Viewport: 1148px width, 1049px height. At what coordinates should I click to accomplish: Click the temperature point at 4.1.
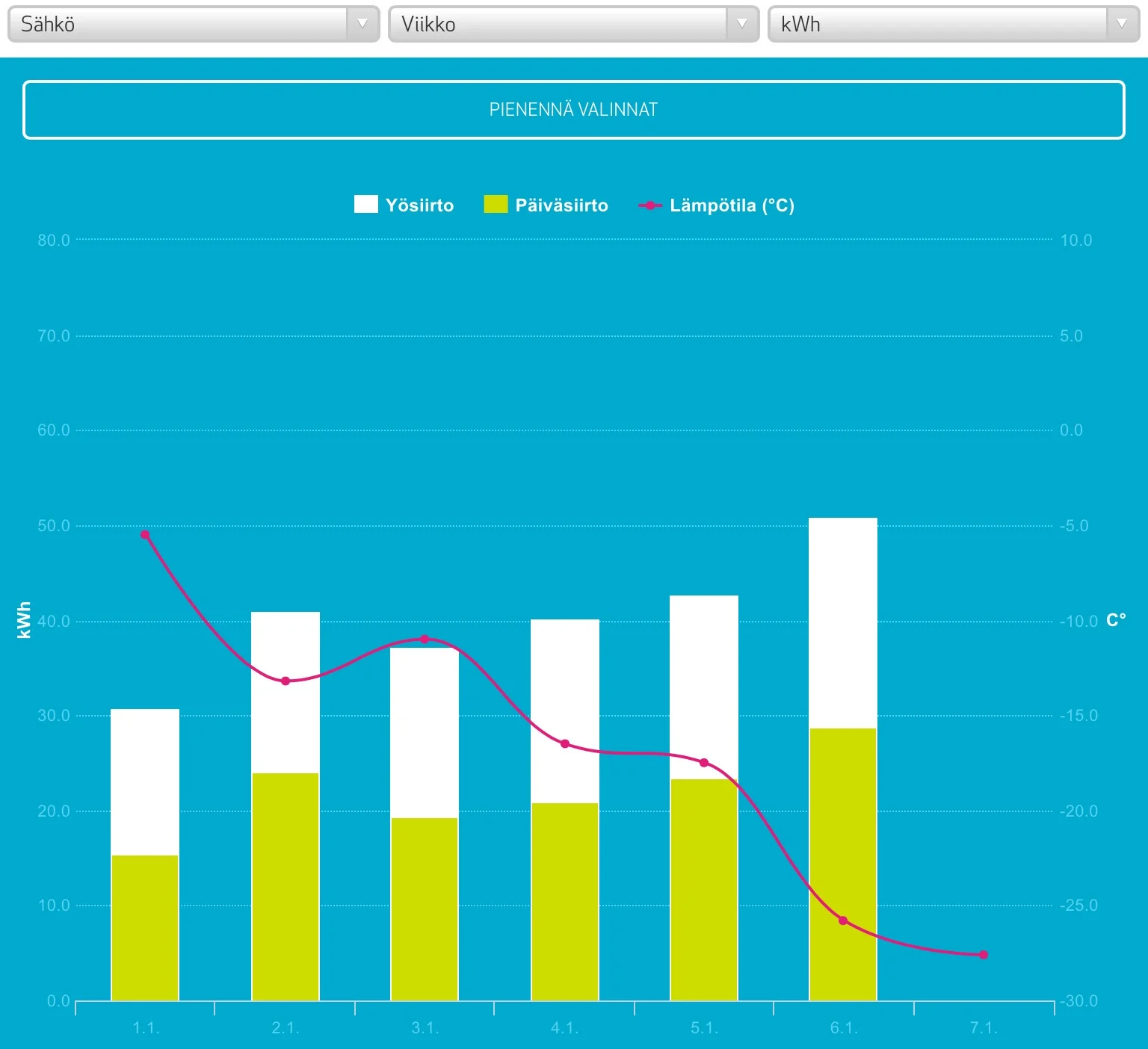pos(565,744)
